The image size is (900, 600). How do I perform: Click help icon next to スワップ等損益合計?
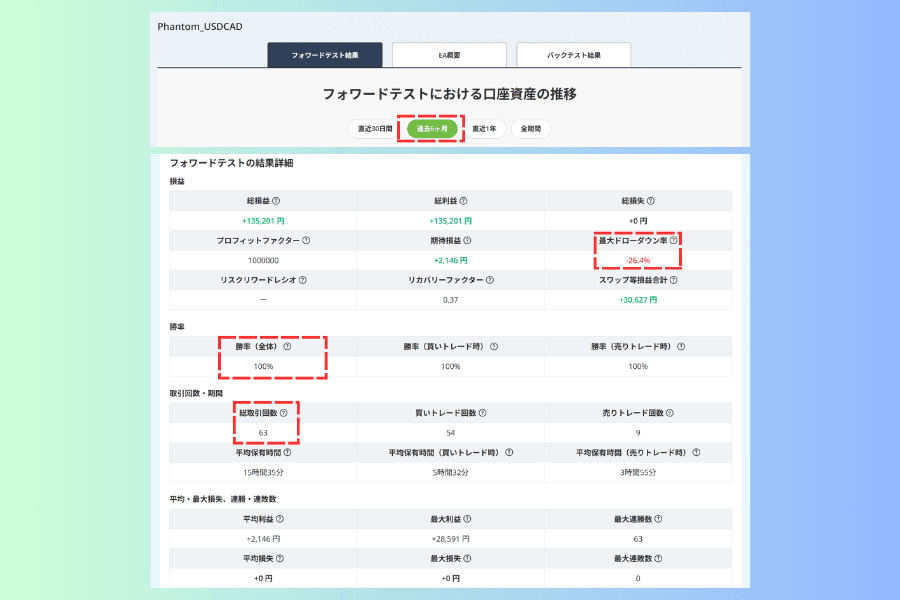[x=673, y=280]
